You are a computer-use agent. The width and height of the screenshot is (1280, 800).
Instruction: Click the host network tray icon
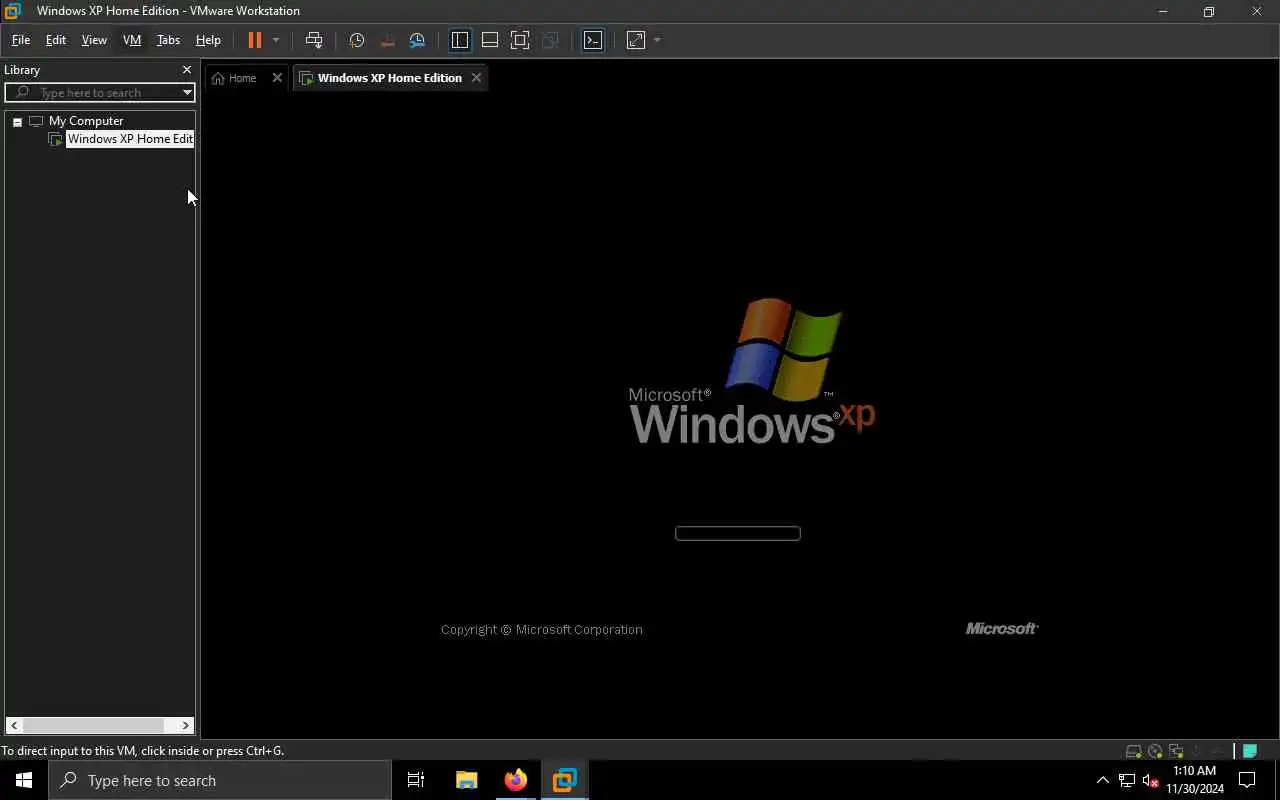coord(1127,780)
